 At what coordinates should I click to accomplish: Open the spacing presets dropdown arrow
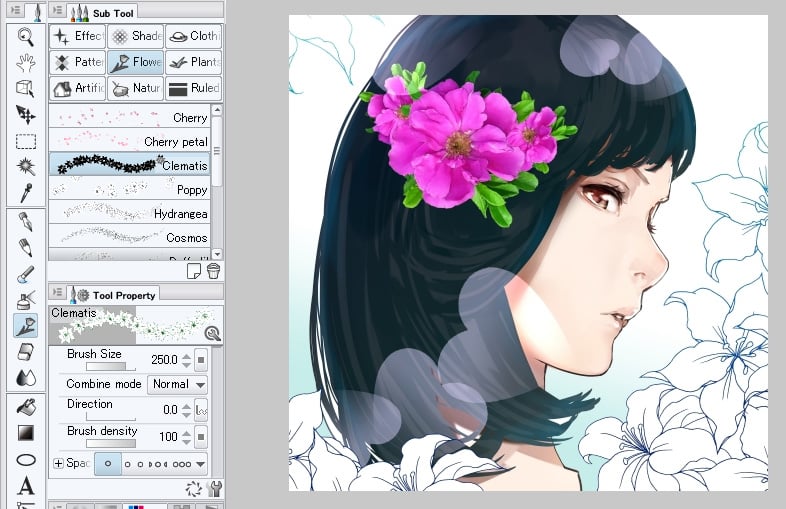pos(201,464)
